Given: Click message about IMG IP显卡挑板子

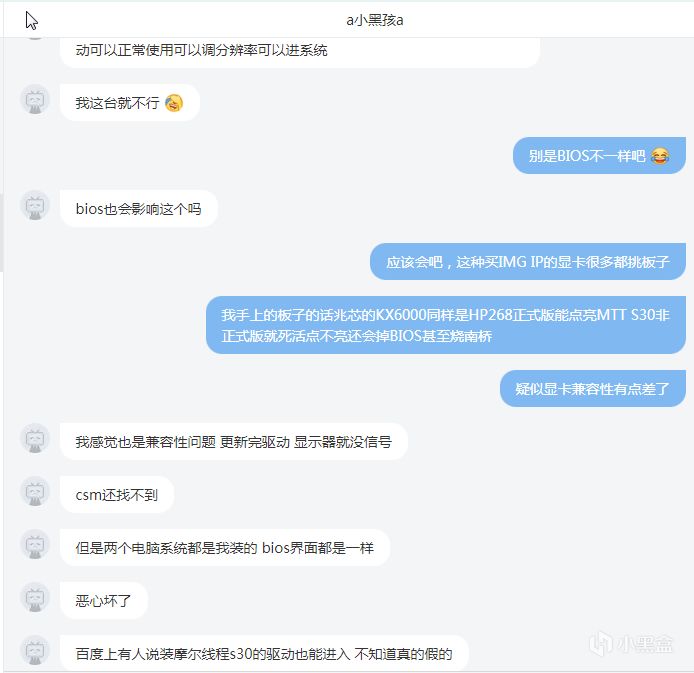Looking at the screenshot, I should point(528,262).
